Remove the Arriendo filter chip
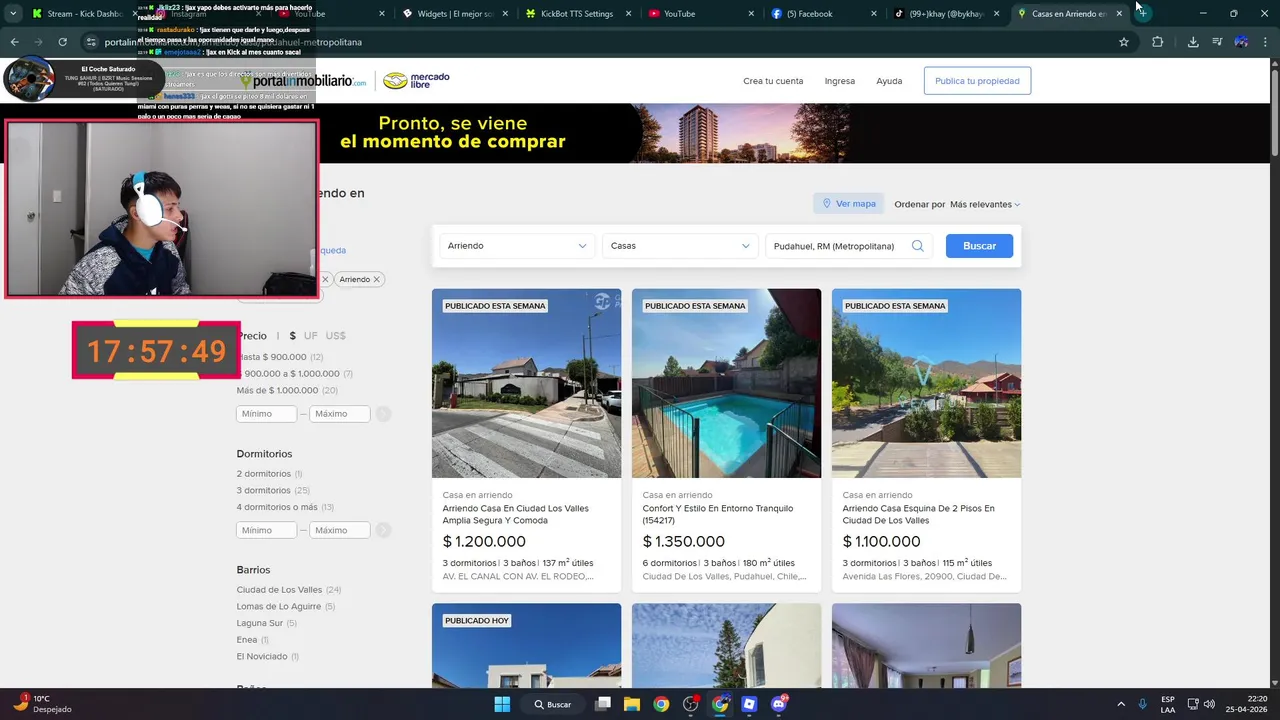Viewport: 1280px width, 720px height. (x=376, y=279)
